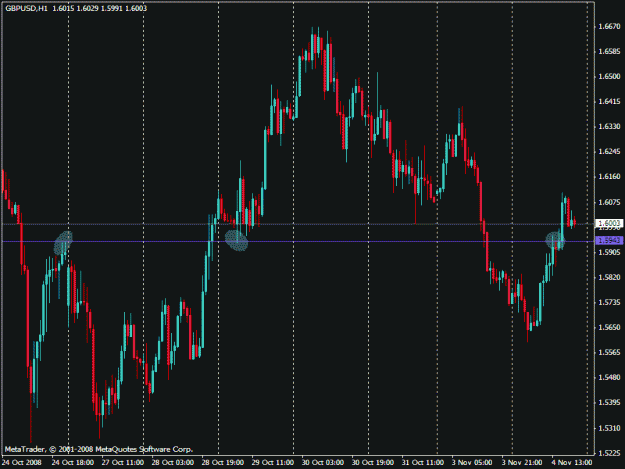
Task: Click the GBPUSD,H1 chart title text
Action: click(26, 8)
